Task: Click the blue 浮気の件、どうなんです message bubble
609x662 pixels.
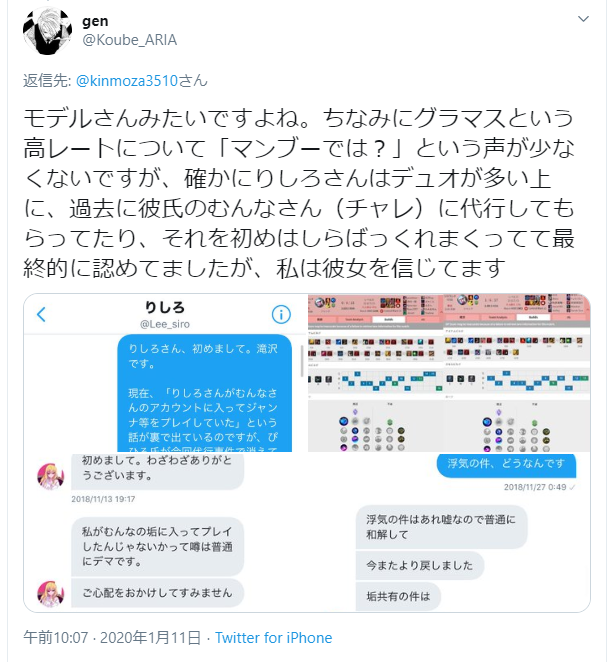Action: (x=506, y=465)
